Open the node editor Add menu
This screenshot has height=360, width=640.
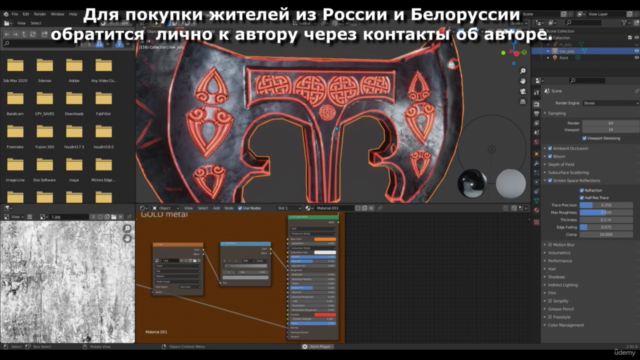216,208
